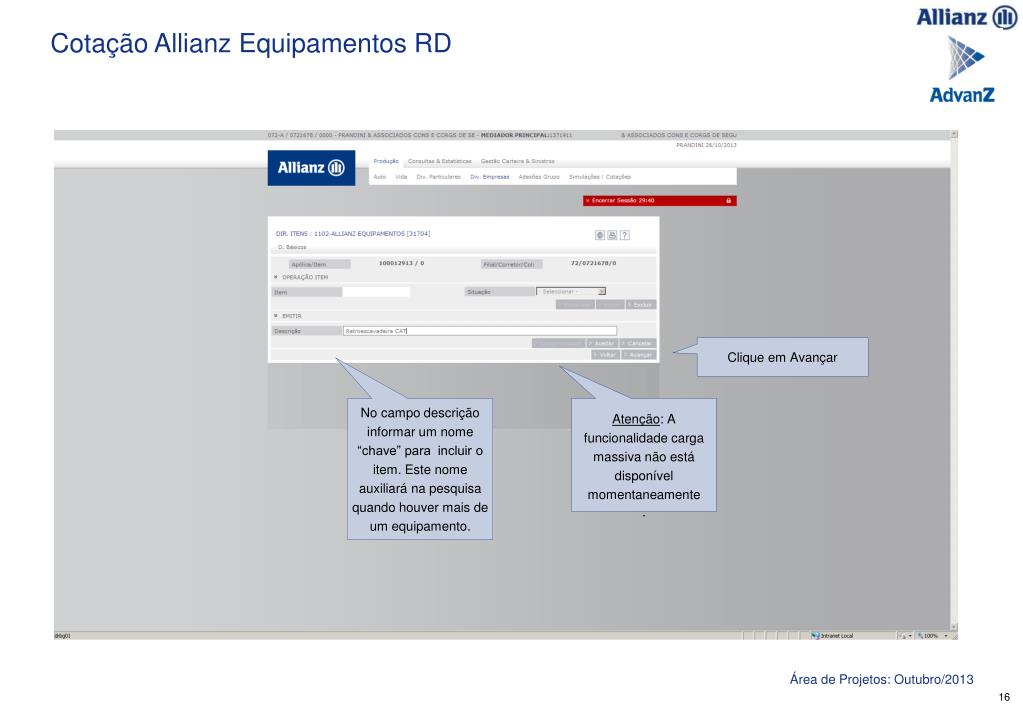Click the Cancelar button

pos(638,343)
